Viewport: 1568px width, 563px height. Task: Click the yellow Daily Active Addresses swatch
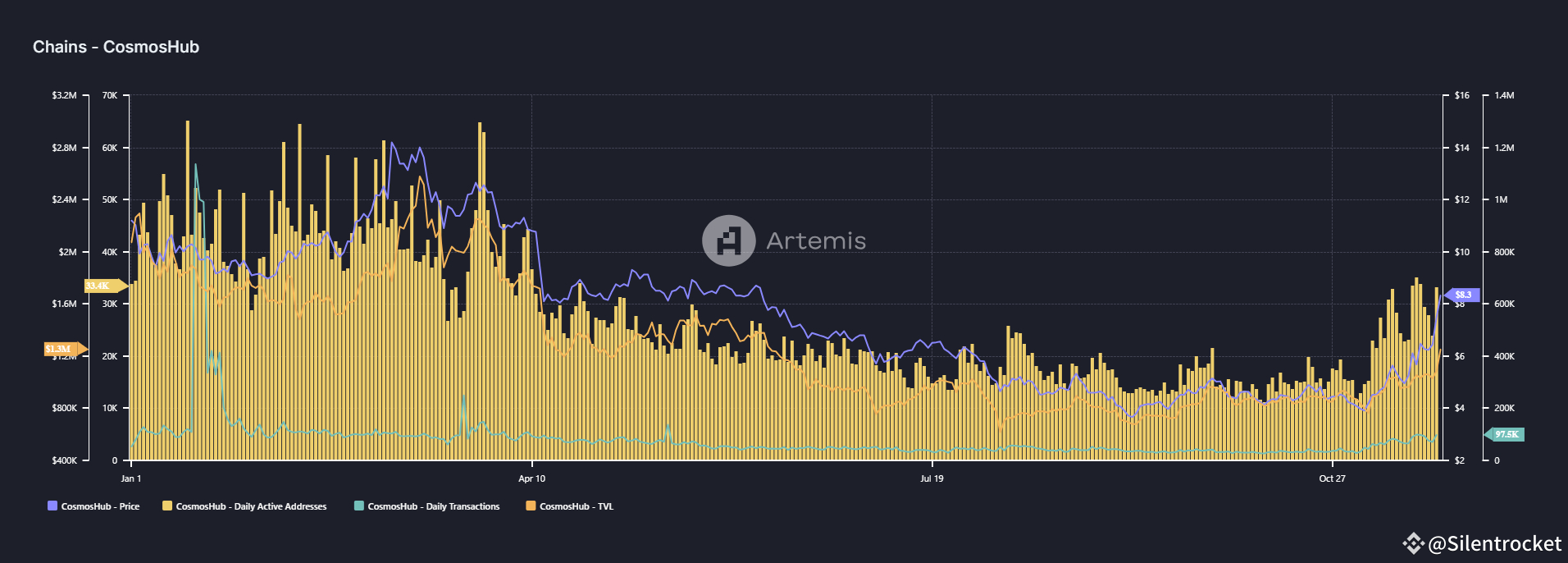pyautogui.click(x=167, y=506)
